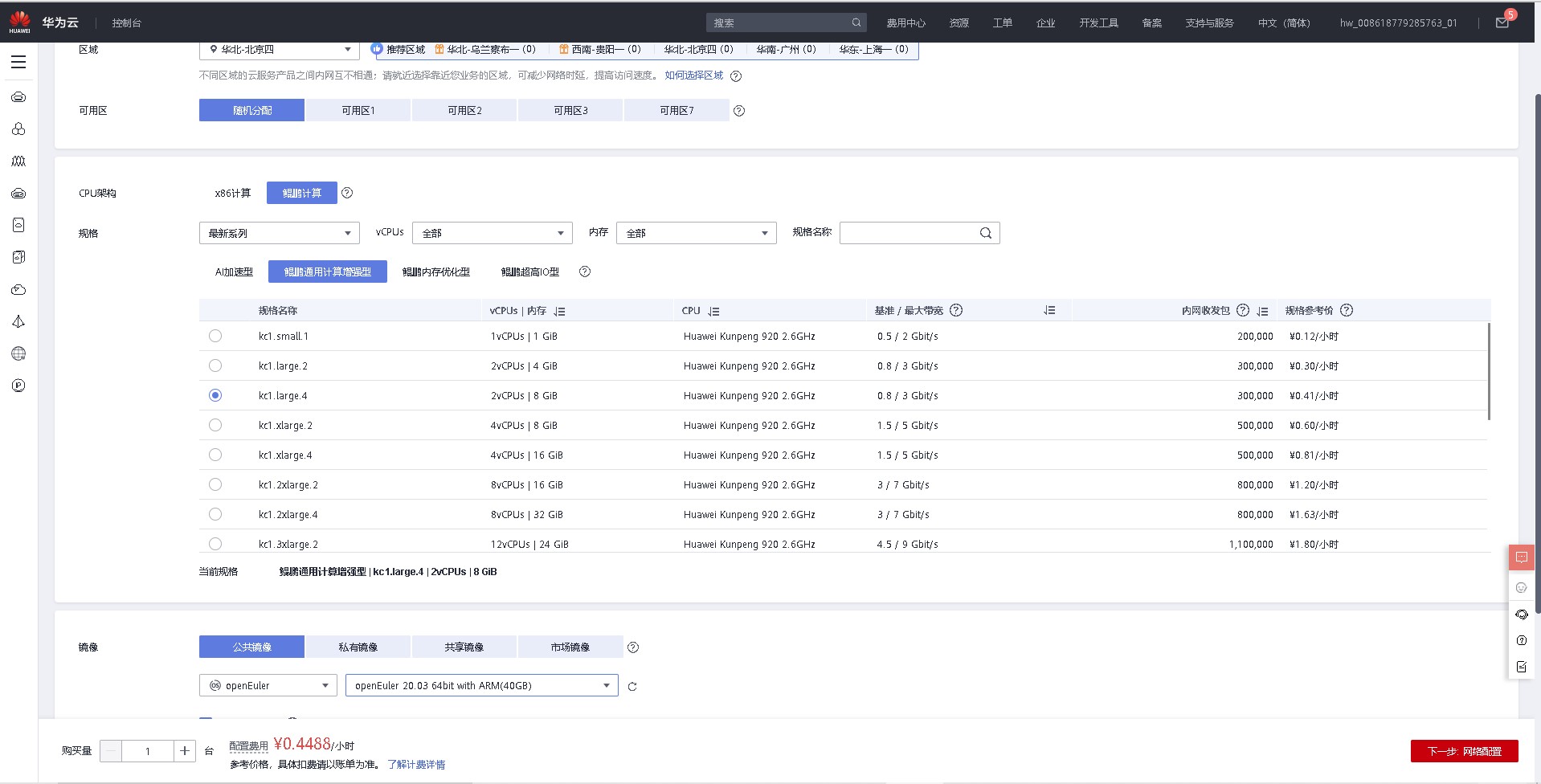Open the red feedback chat icon
Image resolution: width=1541 pixels, height=784 pixels.
1521,557
